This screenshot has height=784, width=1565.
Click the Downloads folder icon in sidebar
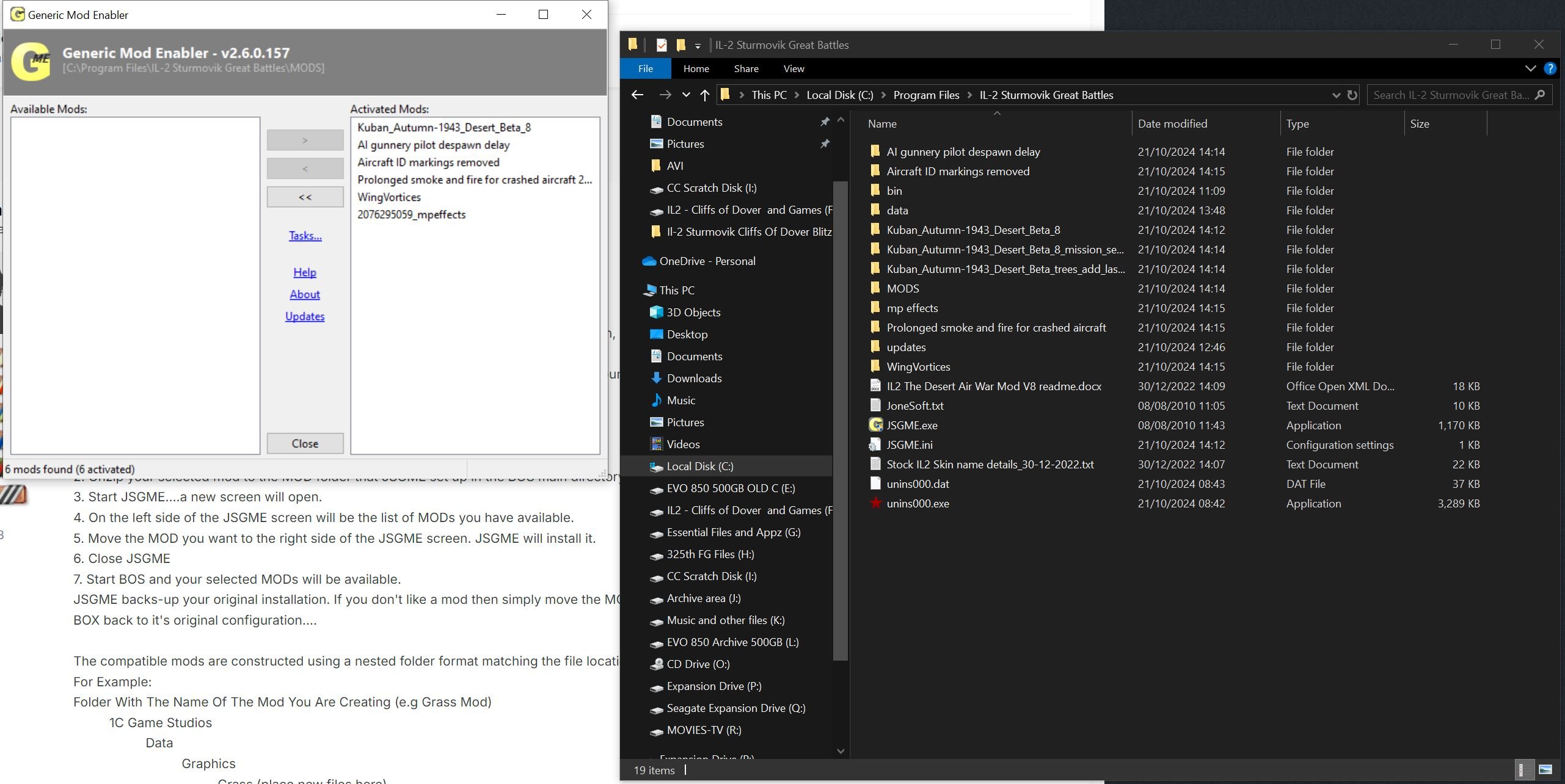(656, 378)
